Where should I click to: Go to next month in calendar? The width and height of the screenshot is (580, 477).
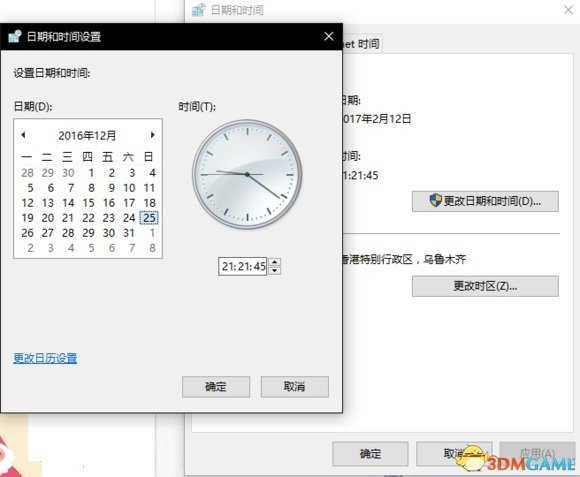[x=152, y=135]
